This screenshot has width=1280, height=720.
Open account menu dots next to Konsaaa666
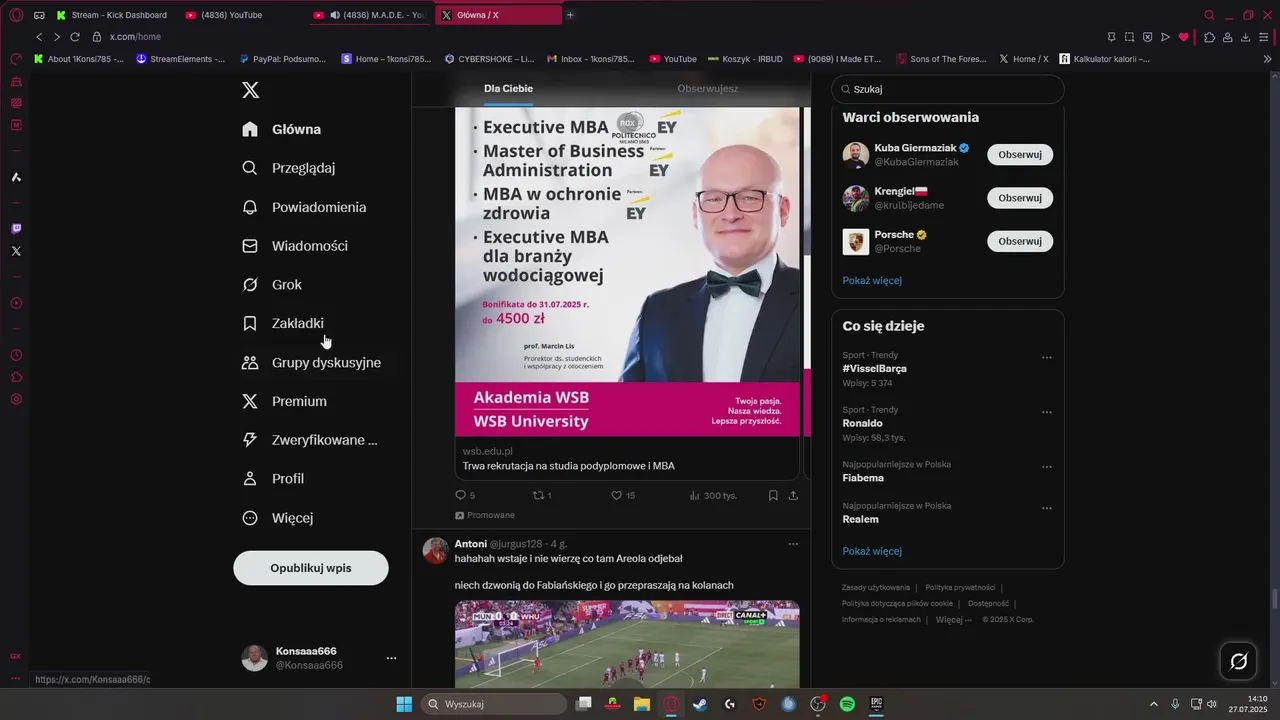click(391, 658)
